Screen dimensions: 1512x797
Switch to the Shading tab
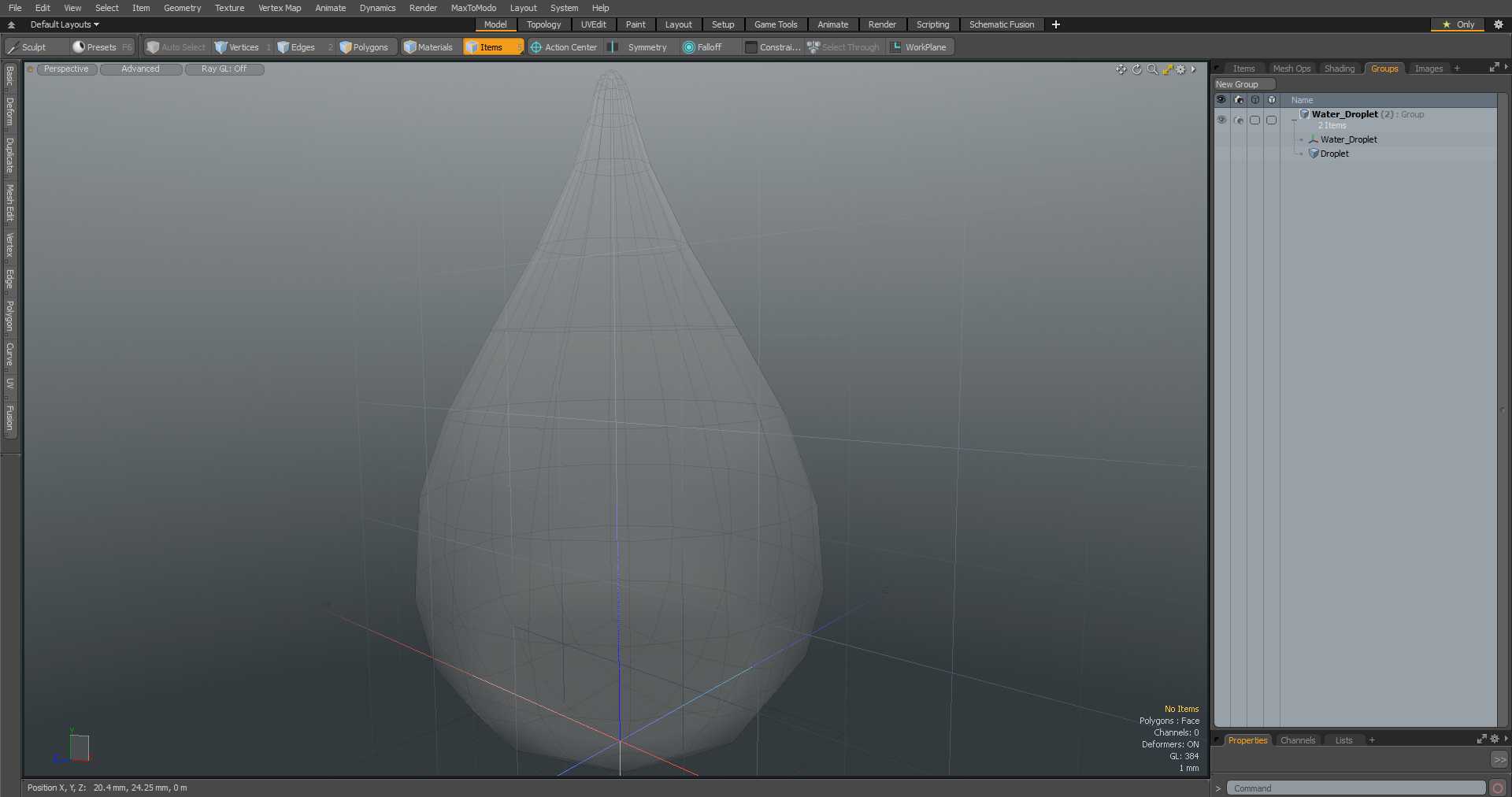point(1340,69)
